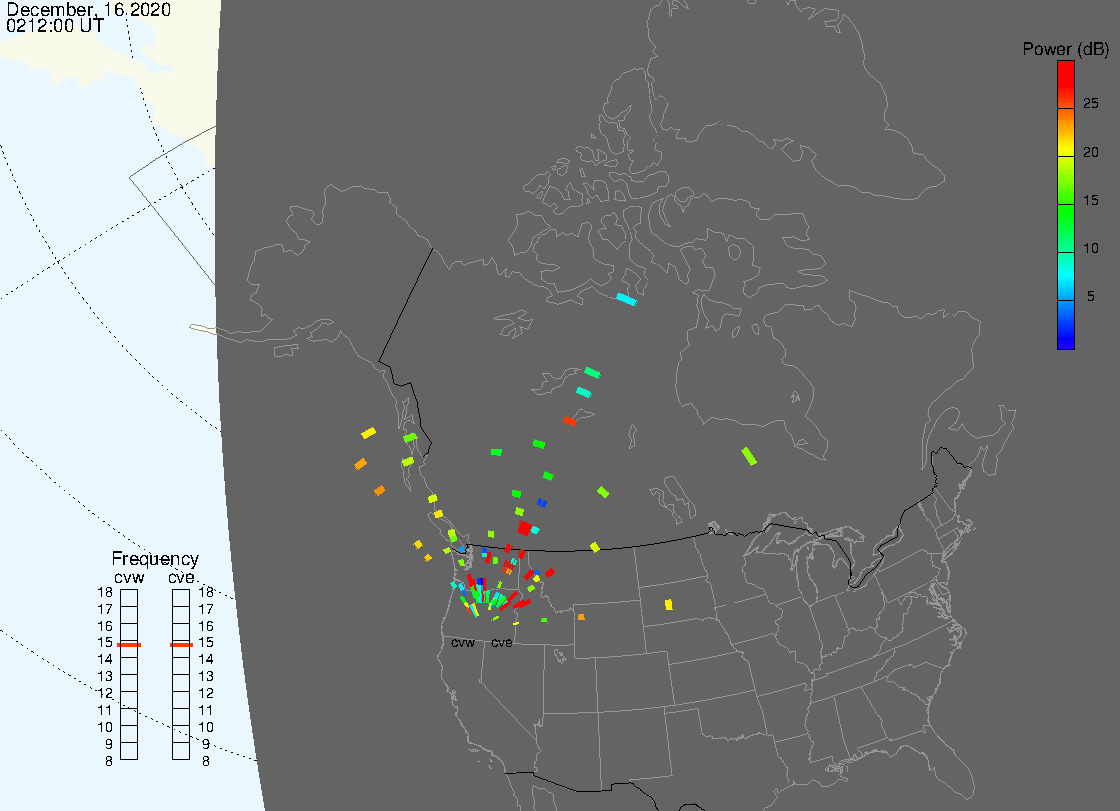Select the blue echo marker in Alberta

(542, 503)
